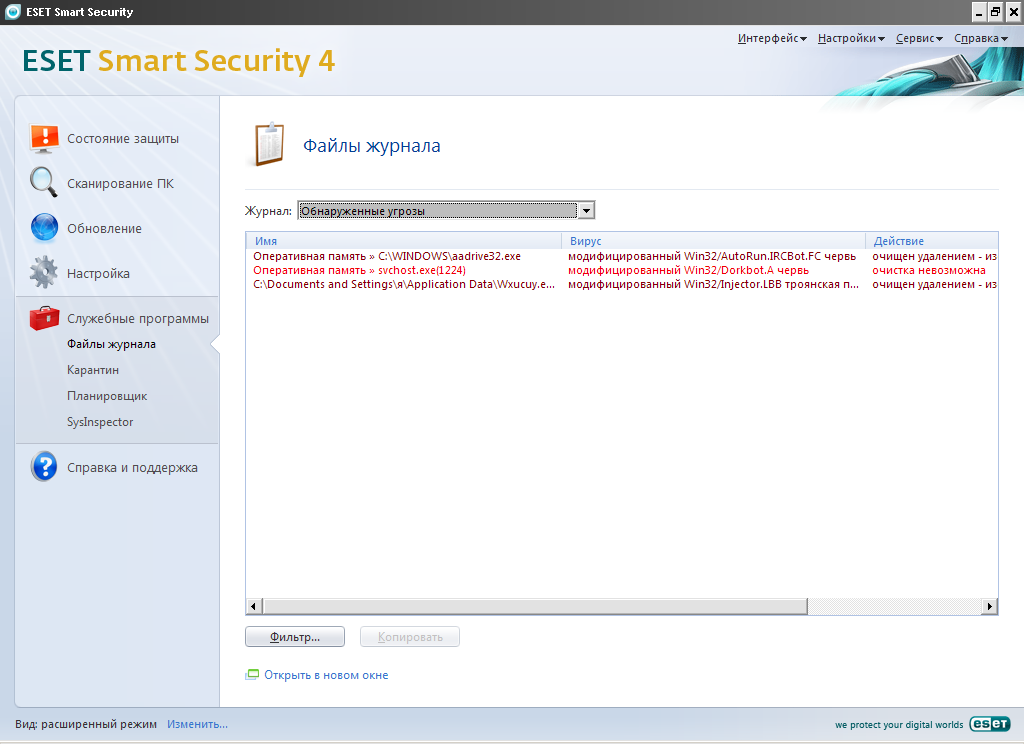The image size is (1024, 744).
Task: Follow the Открыть в новом окне link
Action: tap(326, 675)
